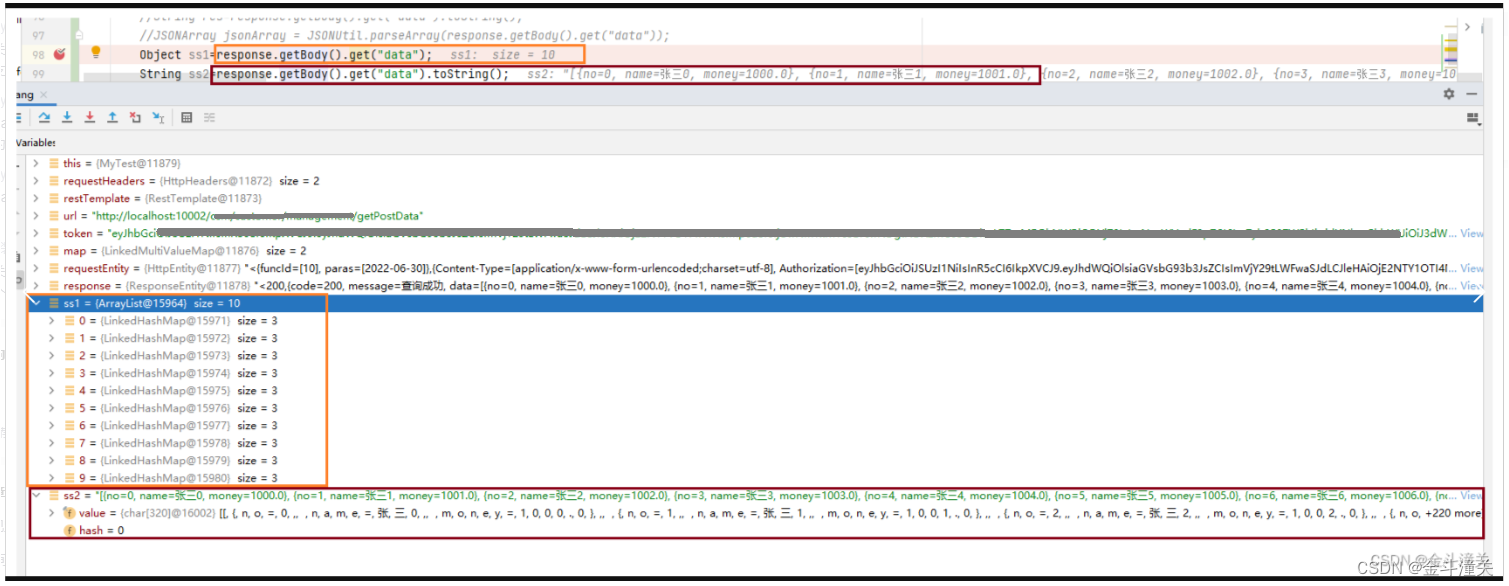The height and width of the screenshot is (586, 1509).
Task: Click the Step Over debugger icon
Action: coord(44,117)
